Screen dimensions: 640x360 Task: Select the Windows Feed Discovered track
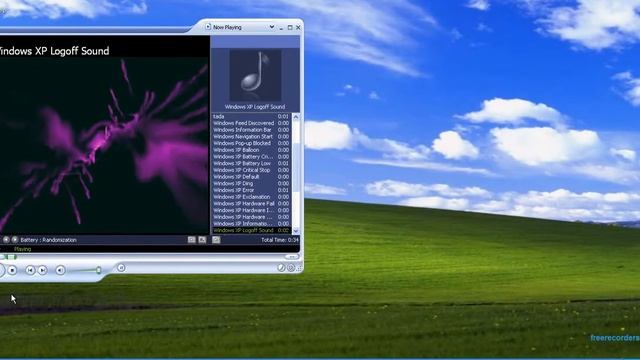[251, 123]
